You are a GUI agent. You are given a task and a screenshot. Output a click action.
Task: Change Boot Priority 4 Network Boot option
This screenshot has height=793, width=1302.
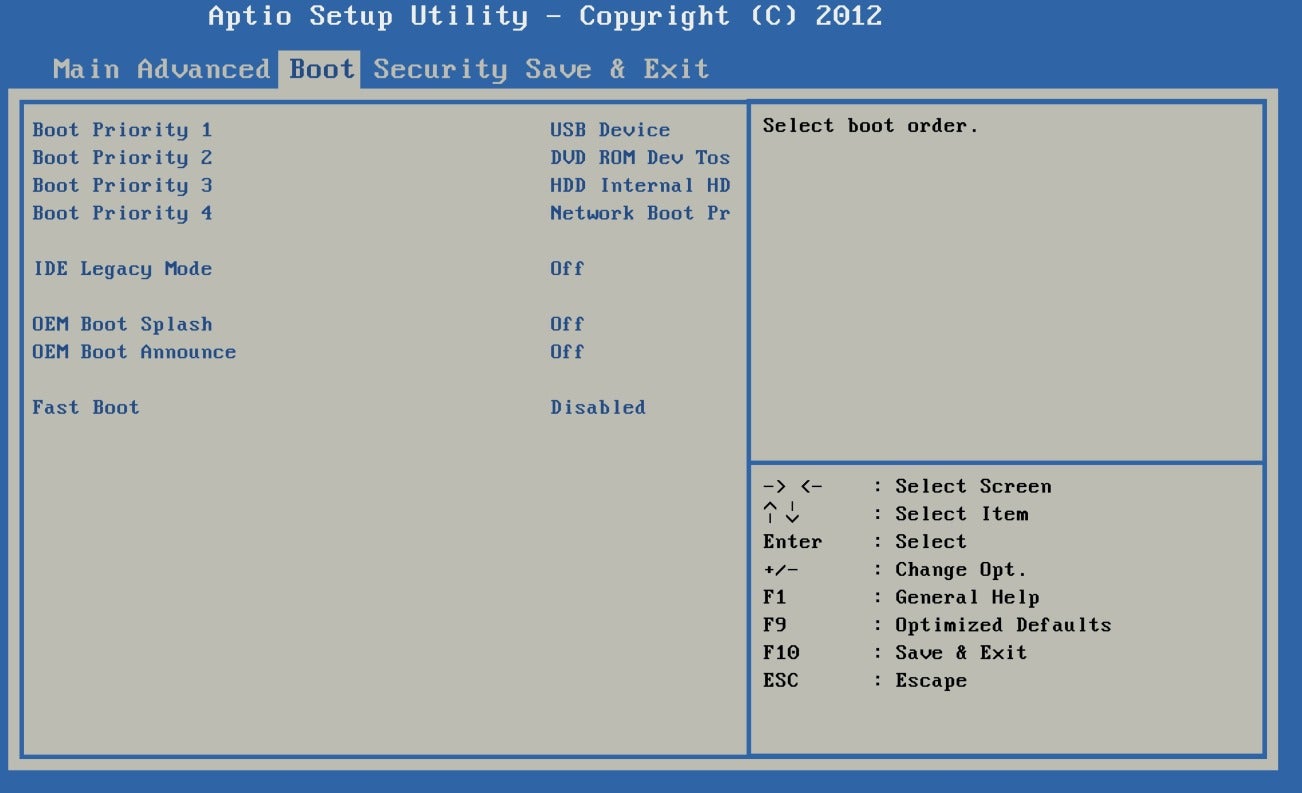(x=122, y=213)
